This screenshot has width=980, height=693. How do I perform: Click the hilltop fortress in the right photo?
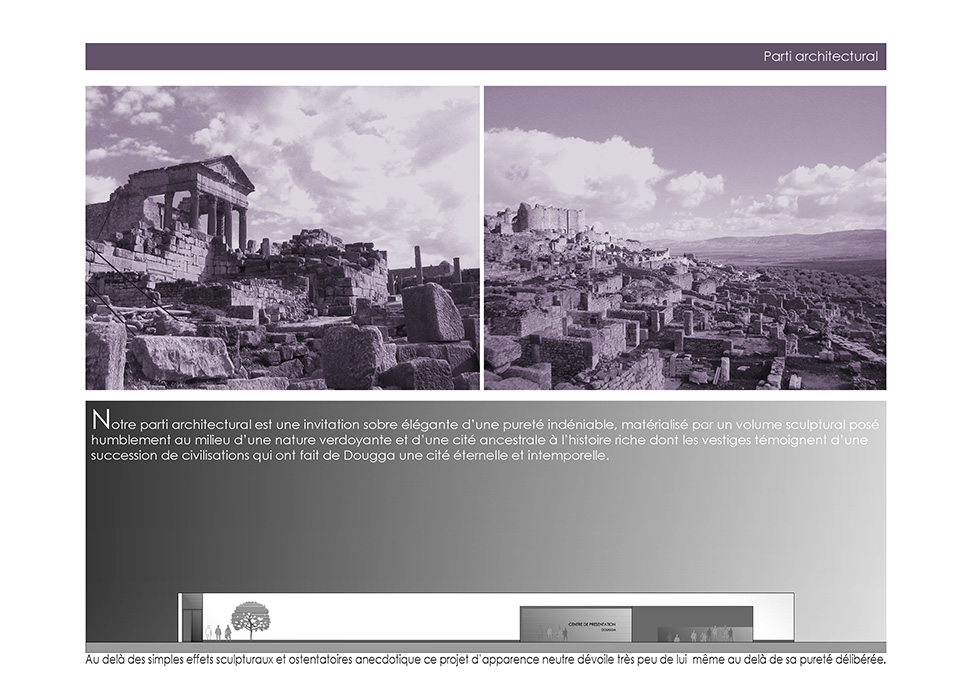(546, 217)
